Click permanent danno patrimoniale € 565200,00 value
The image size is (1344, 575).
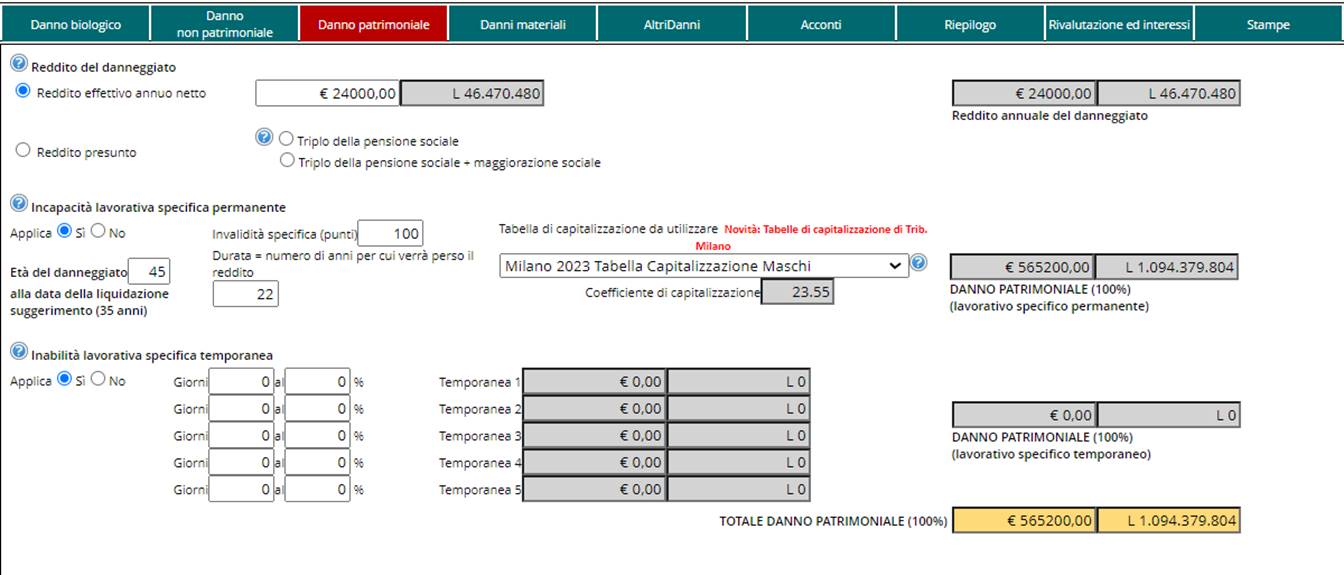[x=1022, y=267]
